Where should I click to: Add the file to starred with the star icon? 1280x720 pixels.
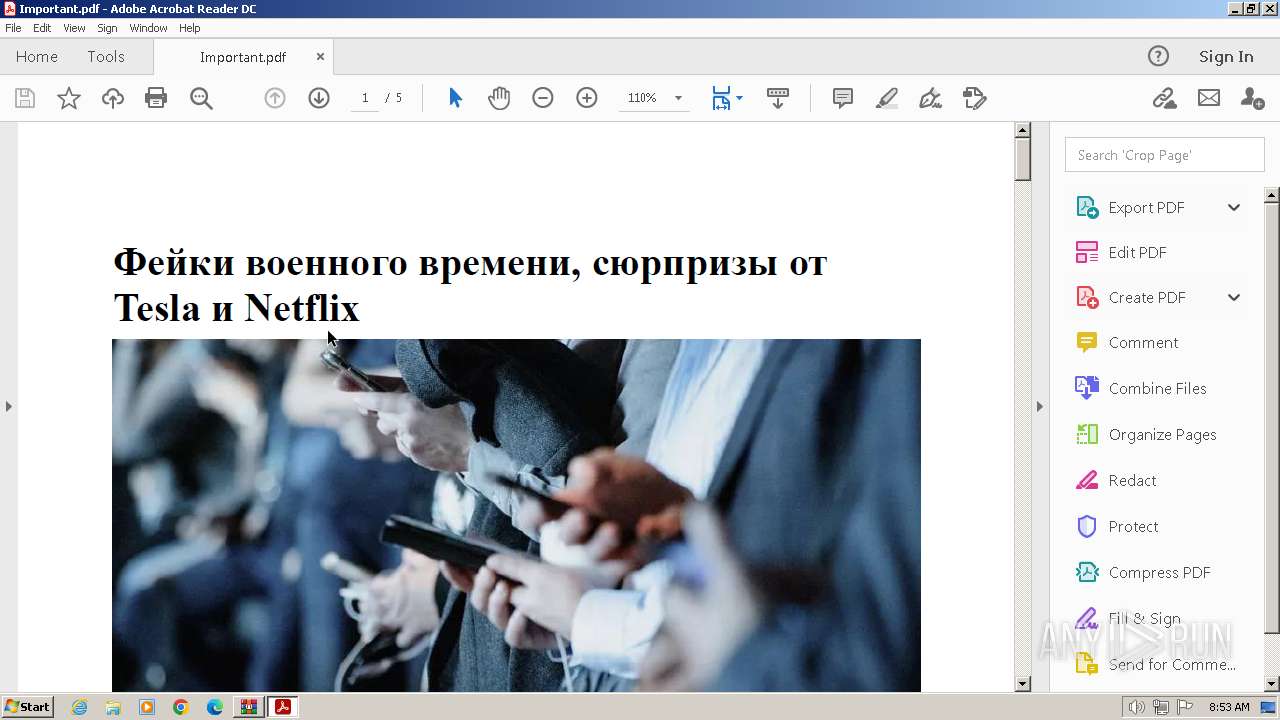(x=69, y=98)
